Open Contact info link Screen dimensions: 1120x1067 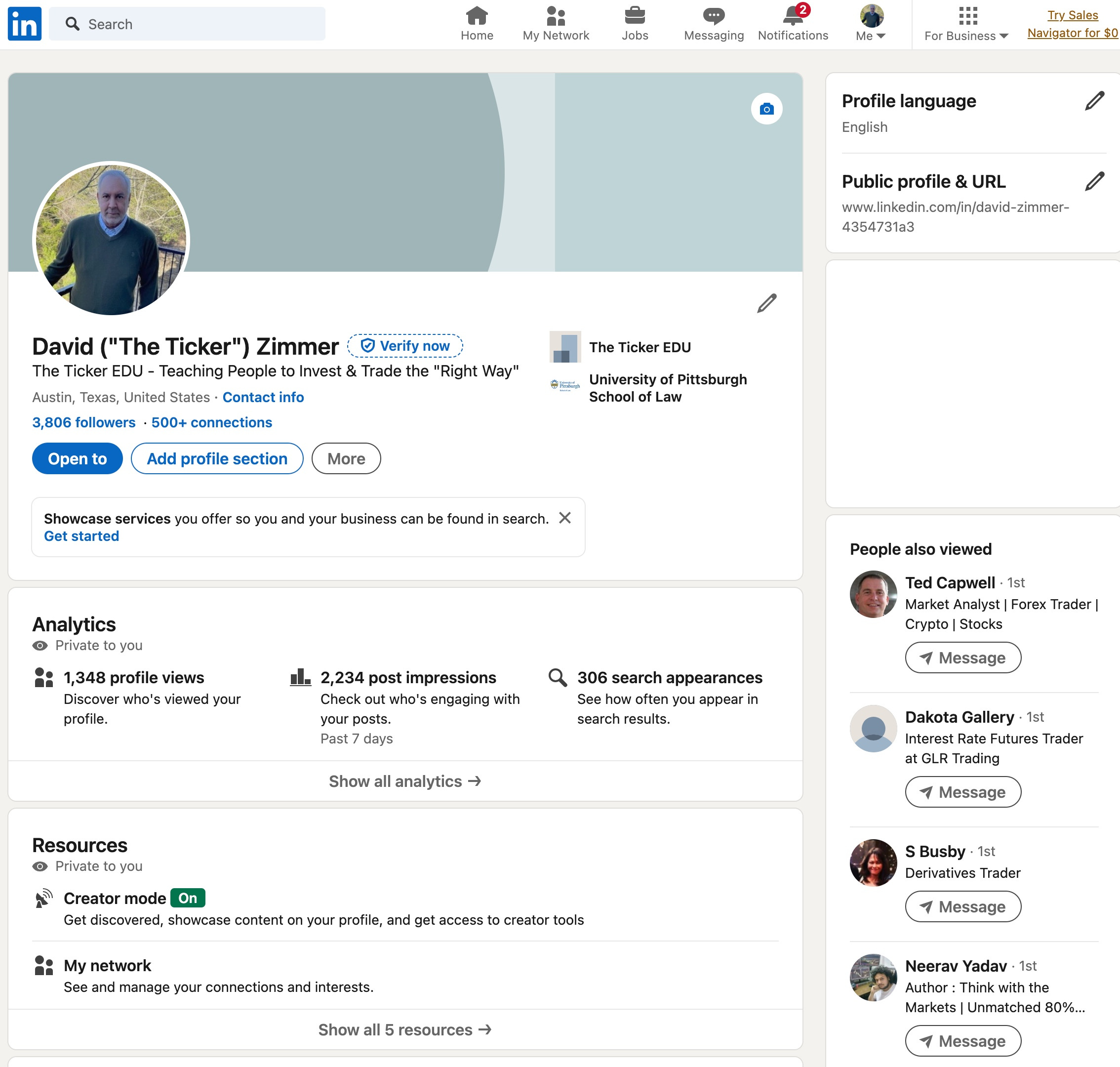coord(263,397)
